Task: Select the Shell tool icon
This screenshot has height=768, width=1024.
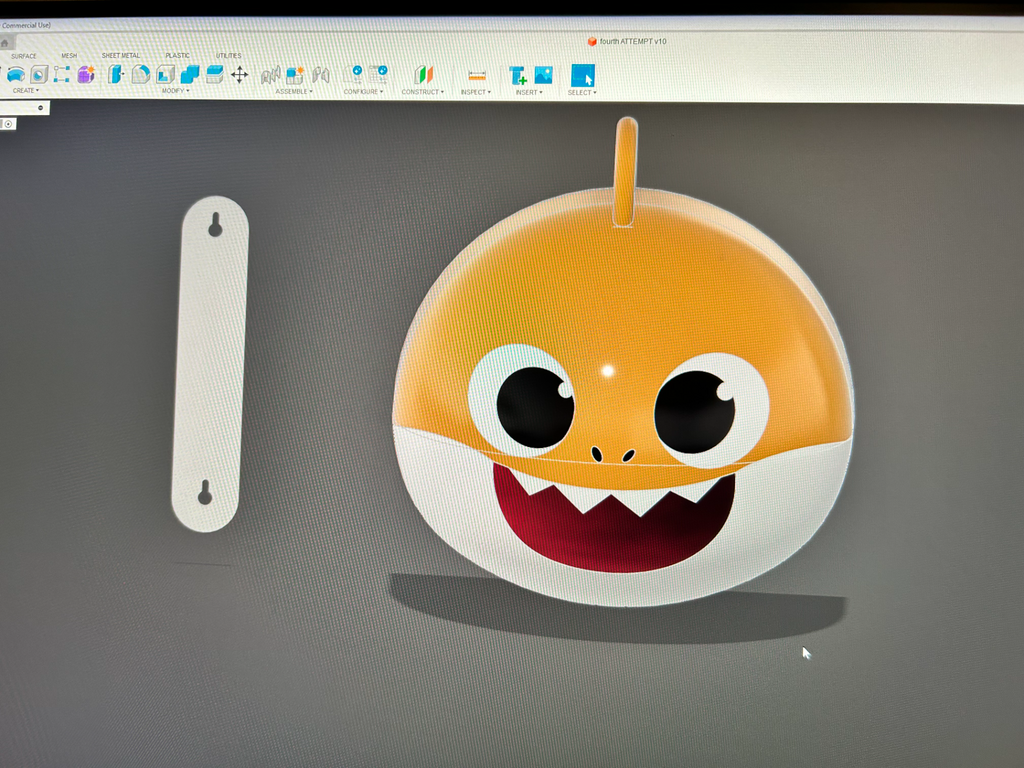Action: pyautogui.click(x=165, y=74)
